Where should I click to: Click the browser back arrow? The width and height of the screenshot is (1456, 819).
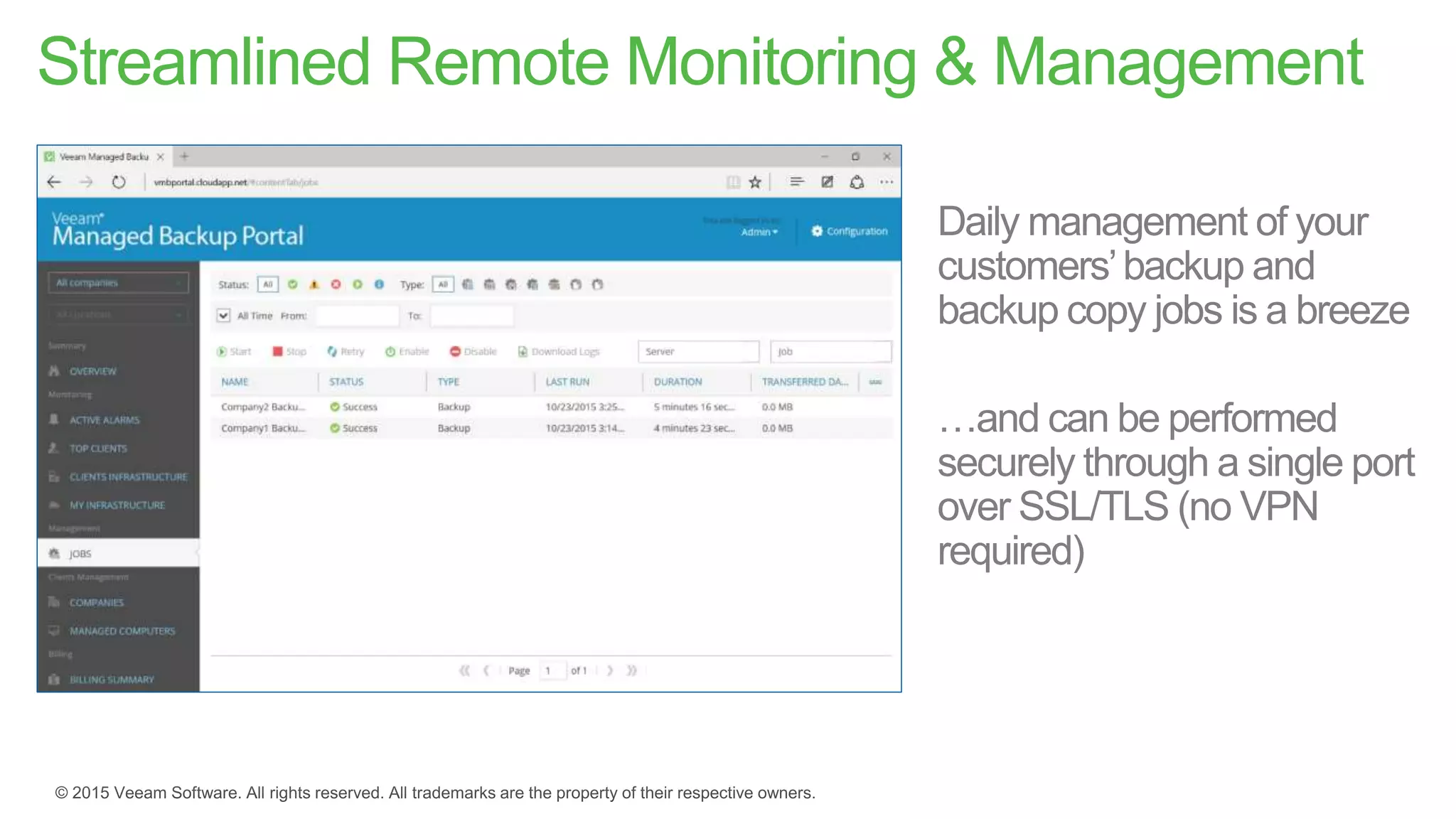point(54,182)
